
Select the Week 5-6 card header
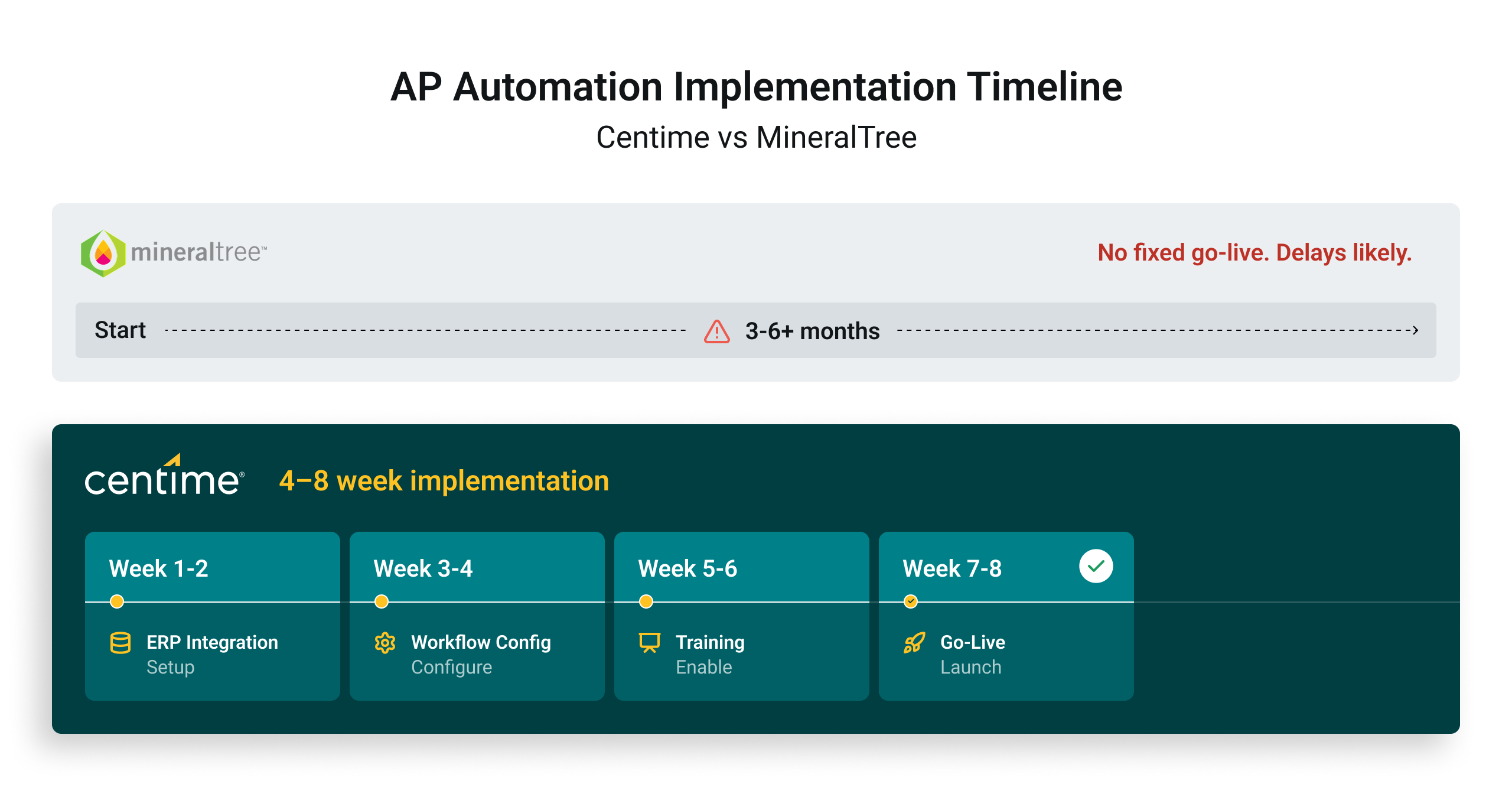click(x=687, y=568)
